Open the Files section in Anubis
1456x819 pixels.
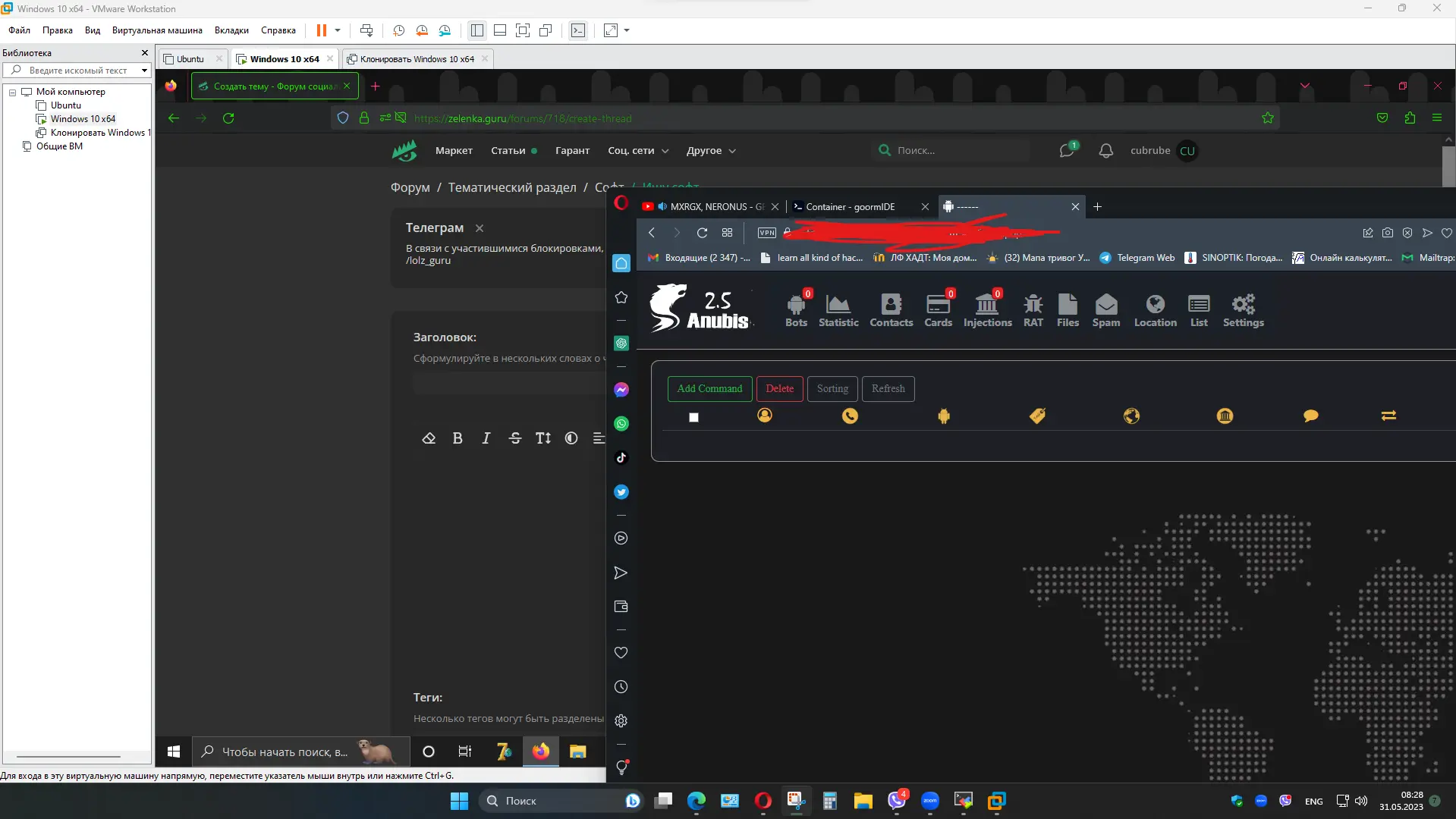click(1068, 310)
